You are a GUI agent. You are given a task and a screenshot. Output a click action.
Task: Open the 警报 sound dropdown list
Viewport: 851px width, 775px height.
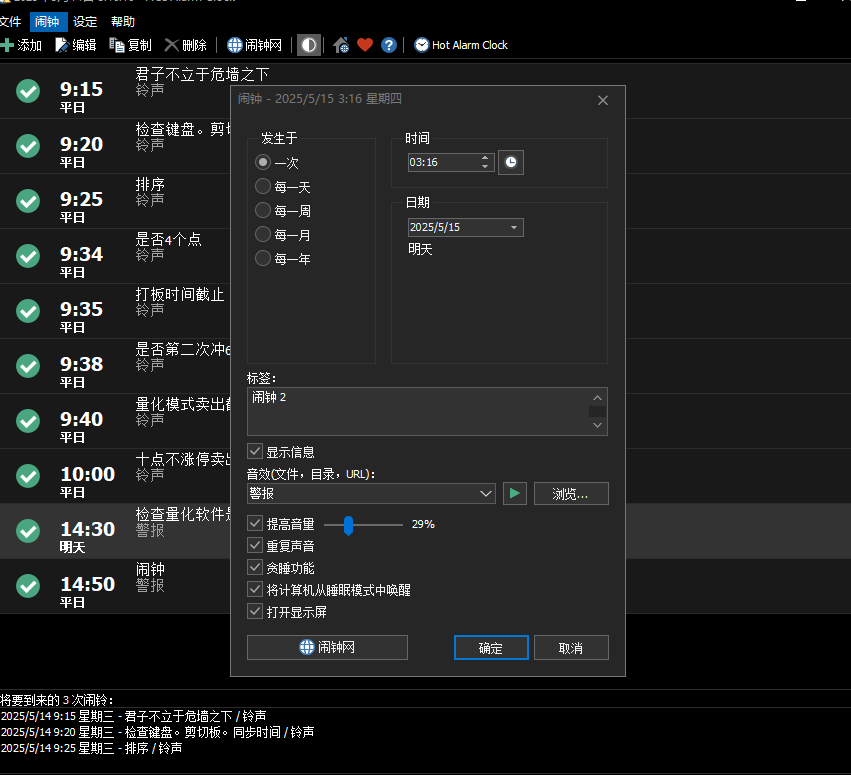[486, 493]
